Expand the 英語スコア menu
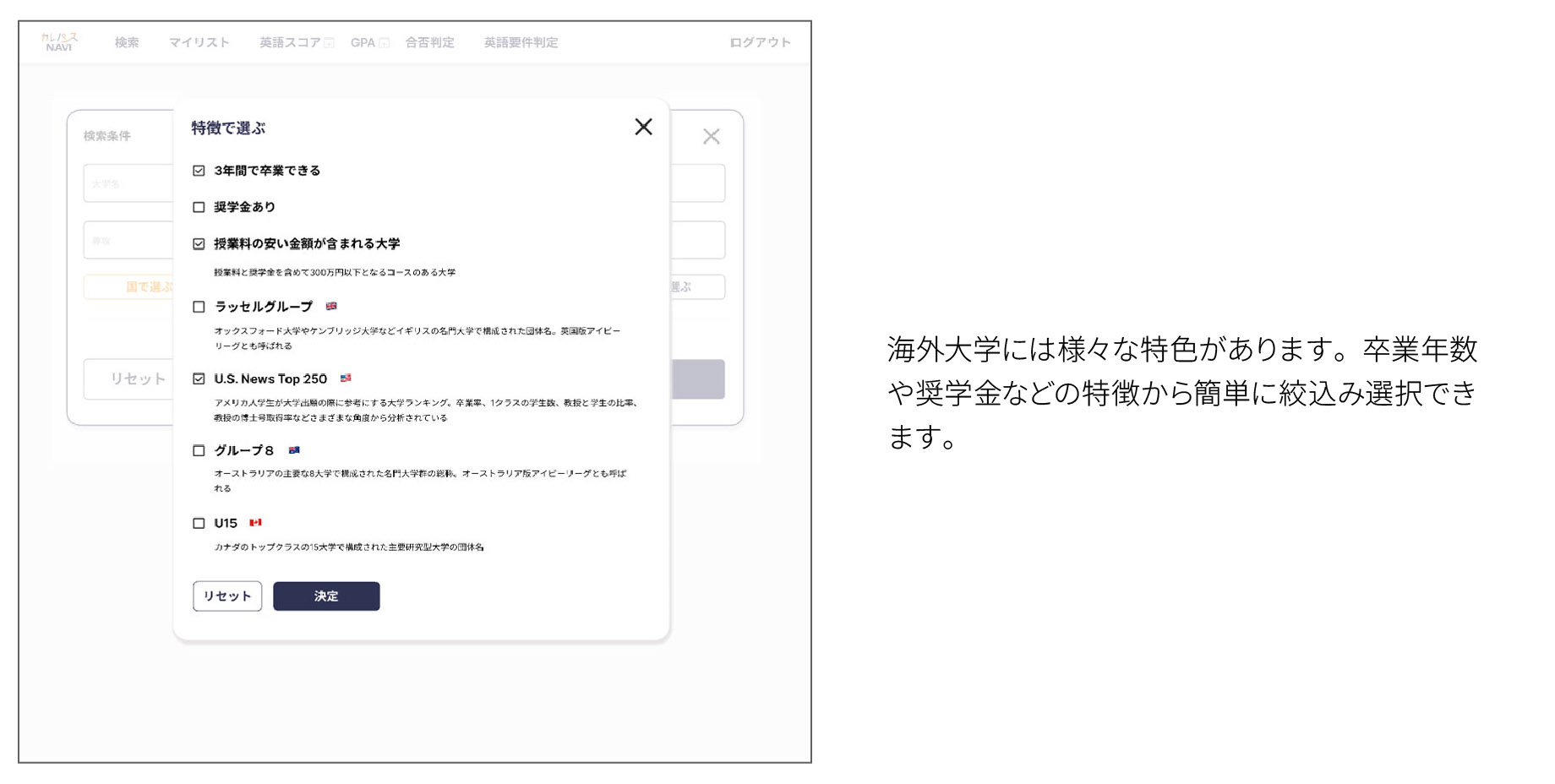Screen dimensions: 1555x784 296,42
